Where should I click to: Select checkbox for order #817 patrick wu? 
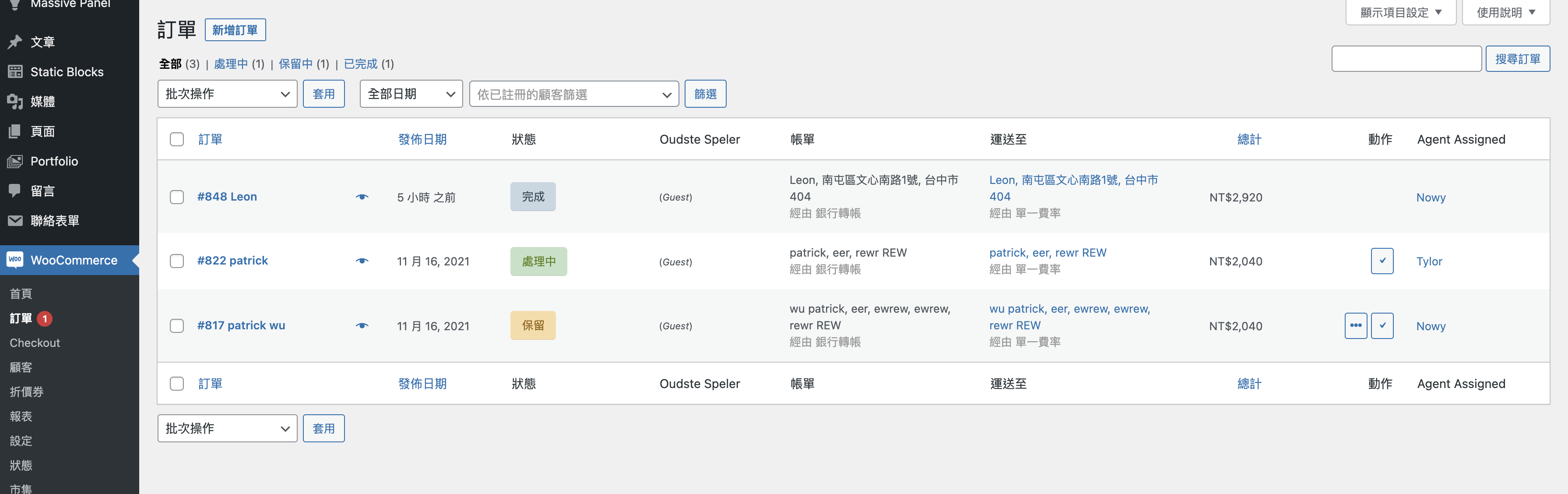[x=177, y=326]
